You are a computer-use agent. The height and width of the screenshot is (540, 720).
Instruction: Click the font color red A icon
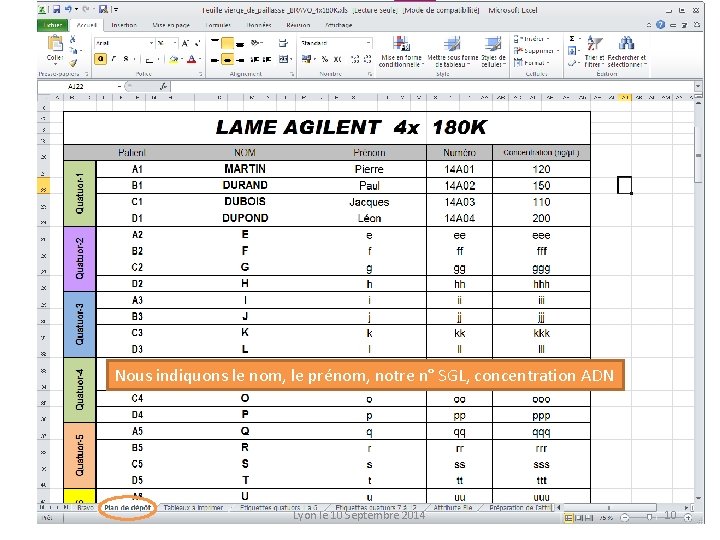(192, 59)
